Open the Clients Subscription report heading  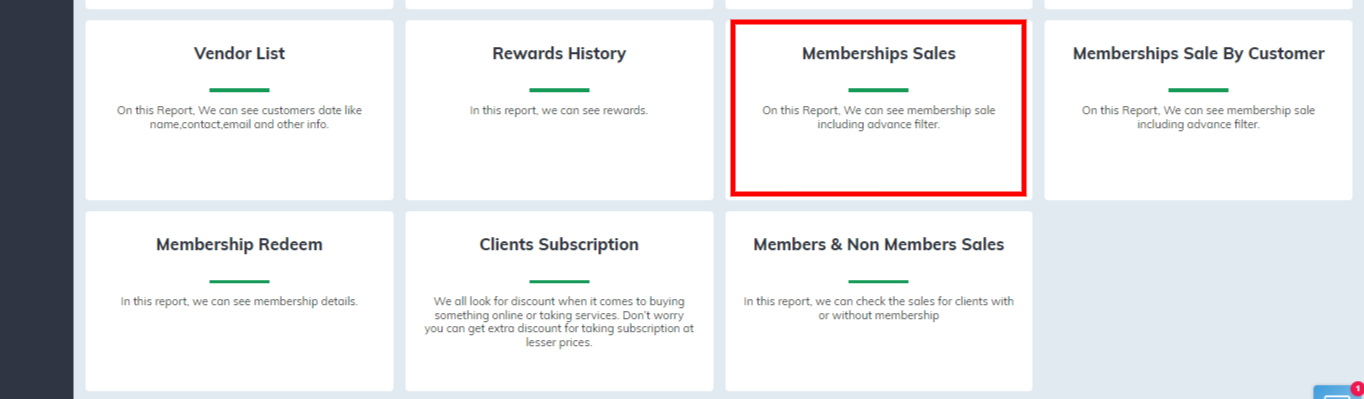tap(559, 245)
